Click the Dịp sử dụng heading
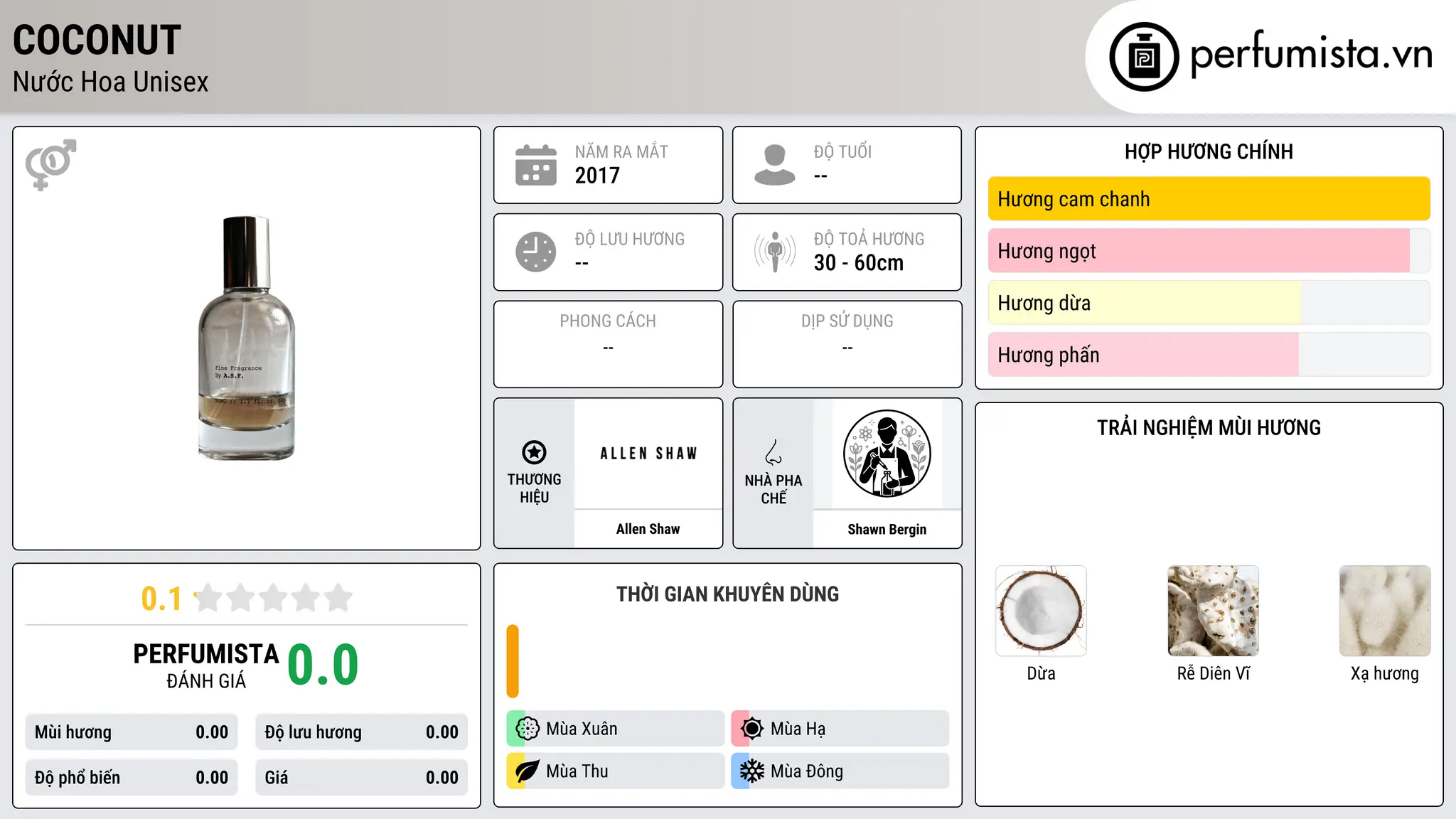This screenshot has height=819, width=1456. coord(847,321)
